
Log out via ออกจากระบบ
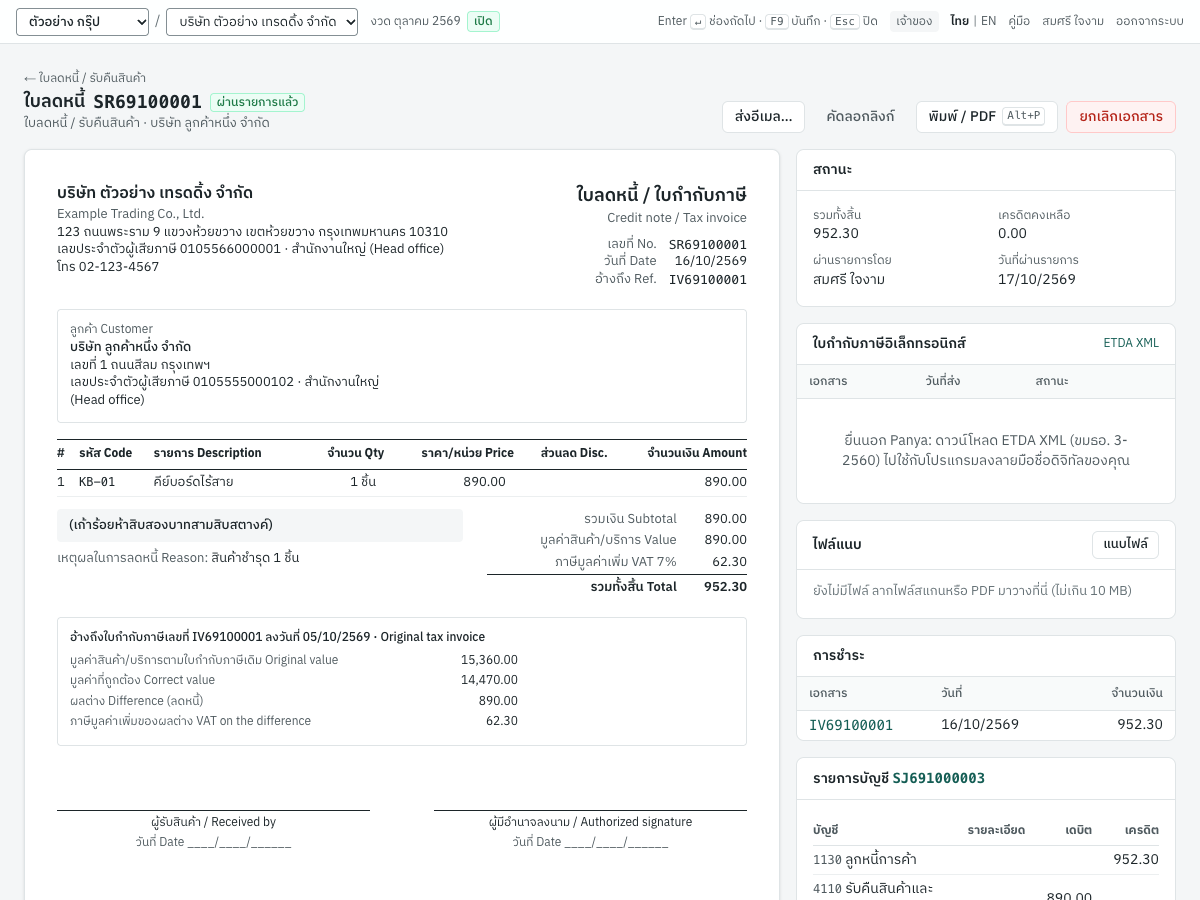pyautogui.click(x=1150, y=21)
